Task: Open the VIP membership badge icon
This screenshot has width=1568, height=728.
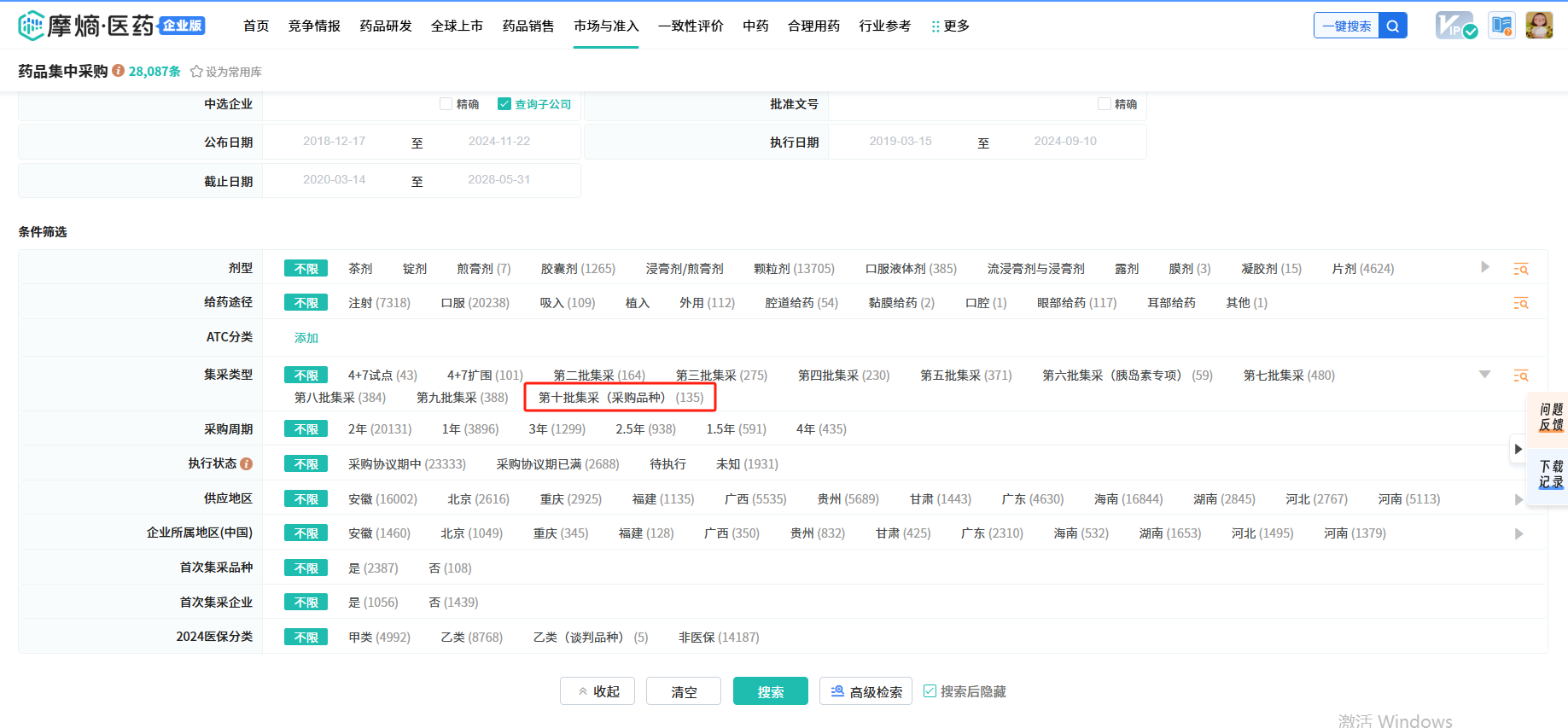Action: [x=1454, y=26]
